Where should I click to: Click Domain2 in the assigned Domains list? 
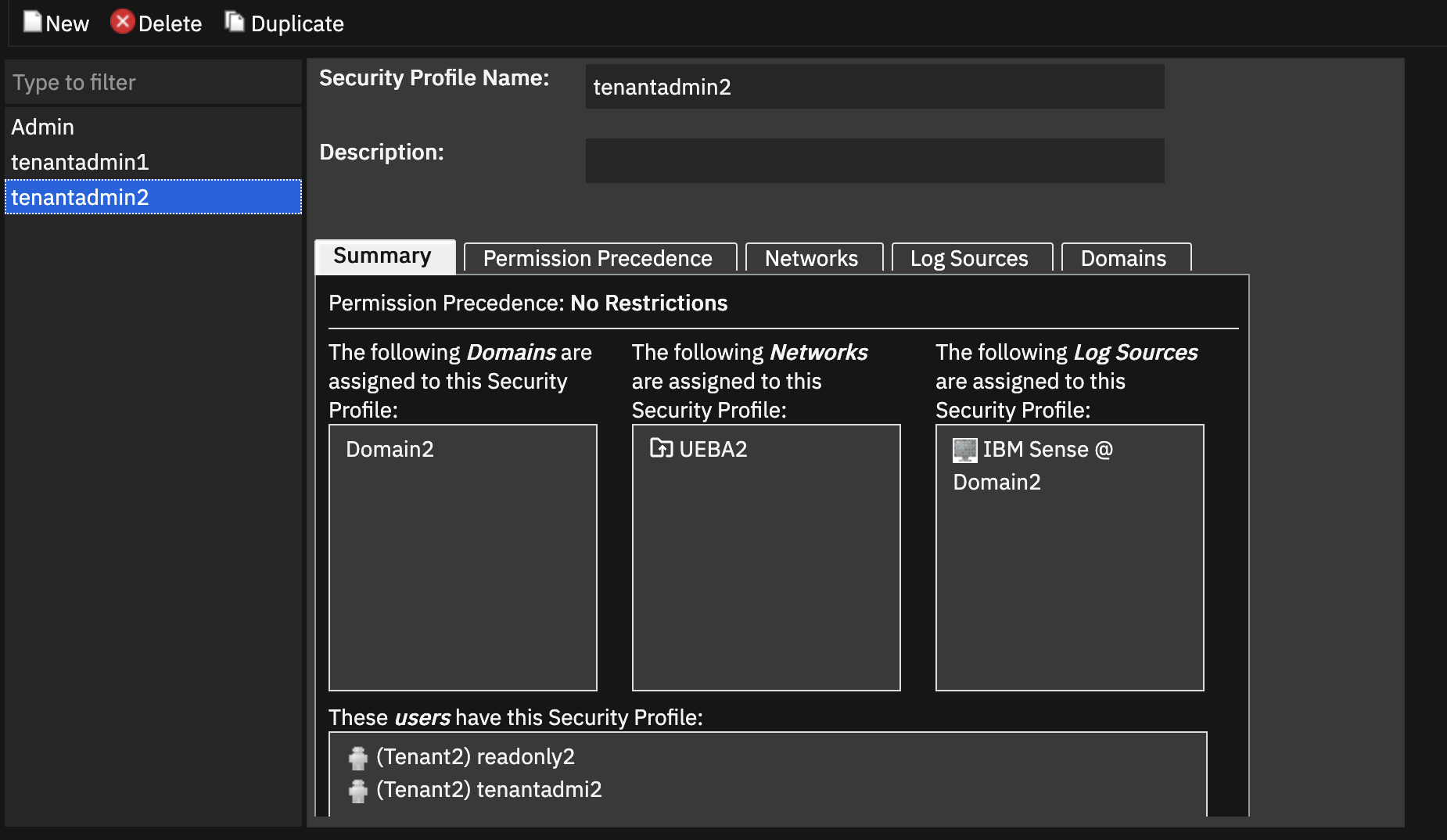(x=390, y=449)
